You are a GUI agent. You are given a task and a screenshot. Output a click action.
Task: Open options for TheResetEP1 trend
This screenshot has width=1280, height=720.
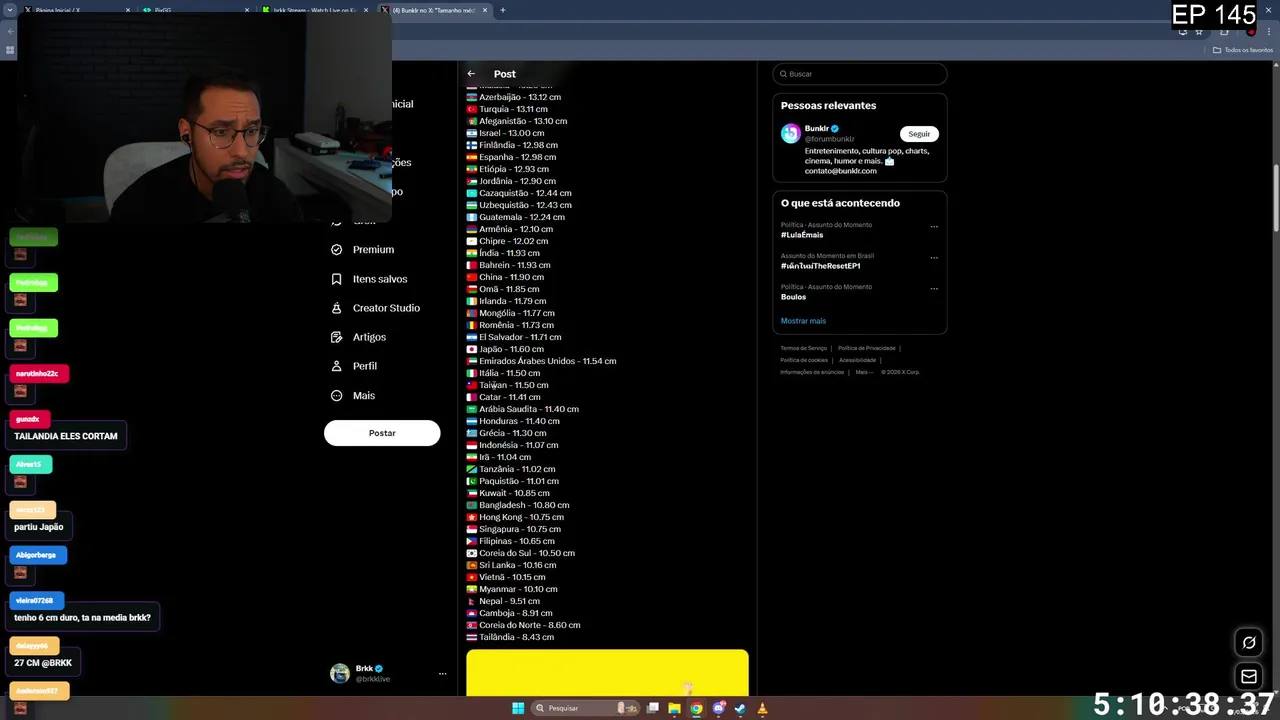tap(934, 258)
